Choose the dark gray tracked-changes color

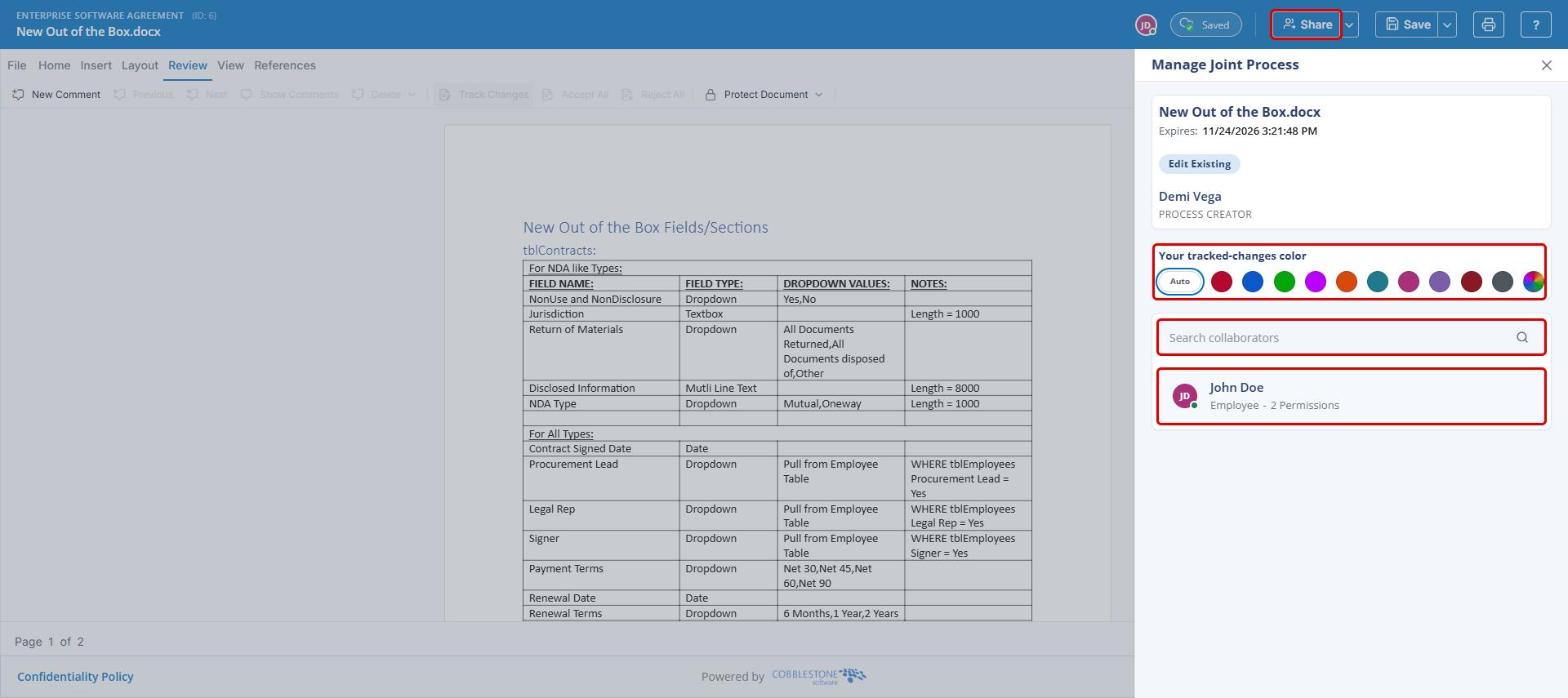coord(1502,282)
